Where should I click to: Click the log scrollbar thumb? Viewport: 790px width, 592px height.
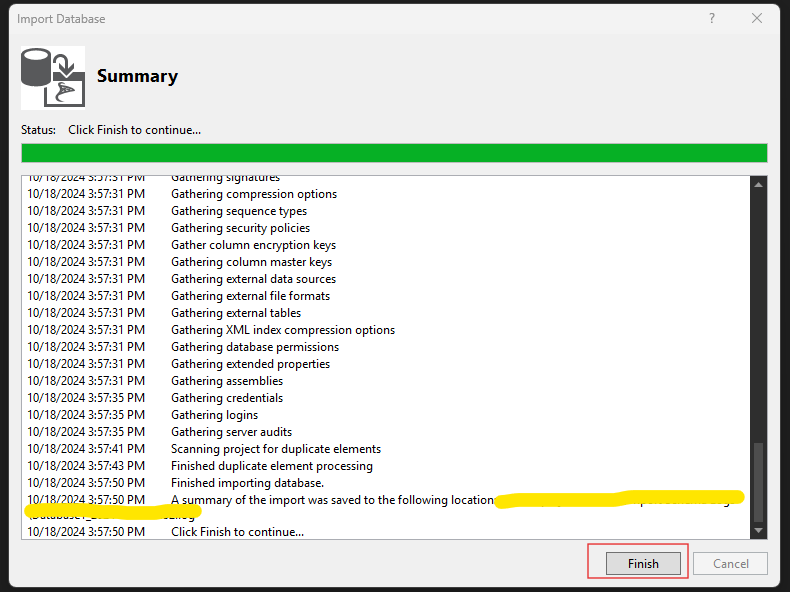[758, 482]
